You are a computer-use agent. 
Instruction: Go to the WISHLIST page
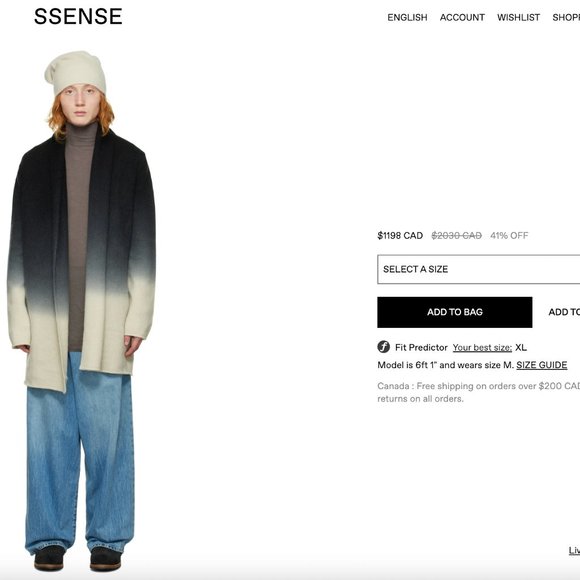point(518,17)
